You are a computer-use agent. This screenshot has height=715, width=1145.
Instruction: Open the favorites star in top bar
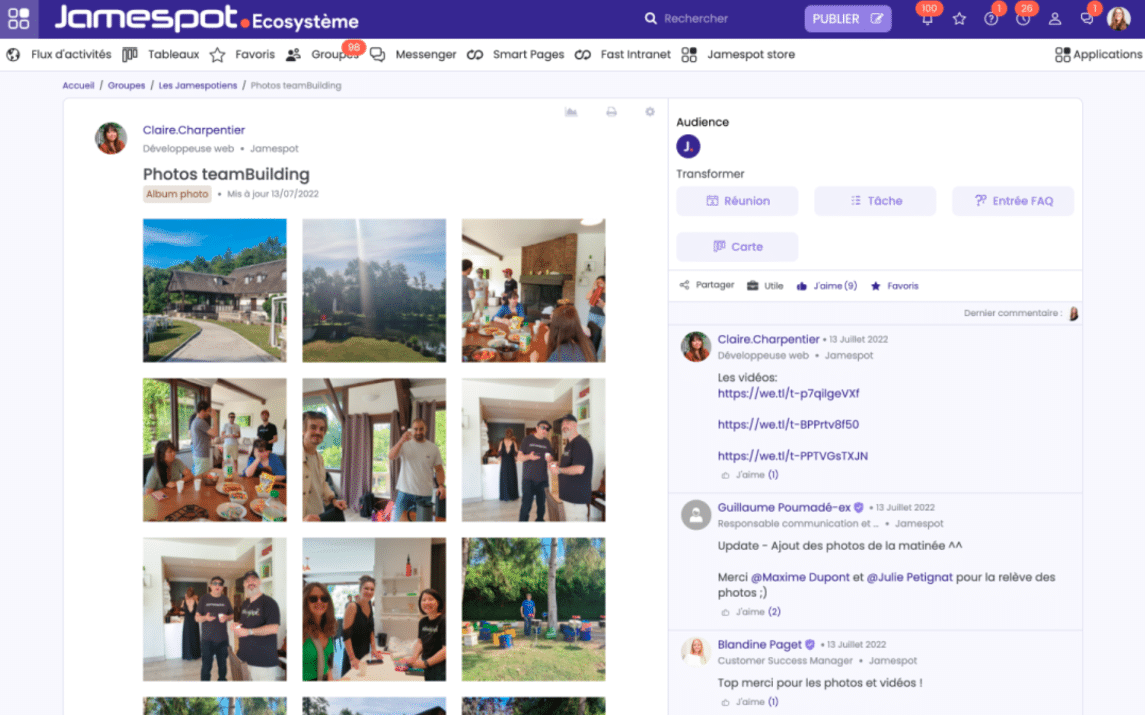(x=959, y=19)
